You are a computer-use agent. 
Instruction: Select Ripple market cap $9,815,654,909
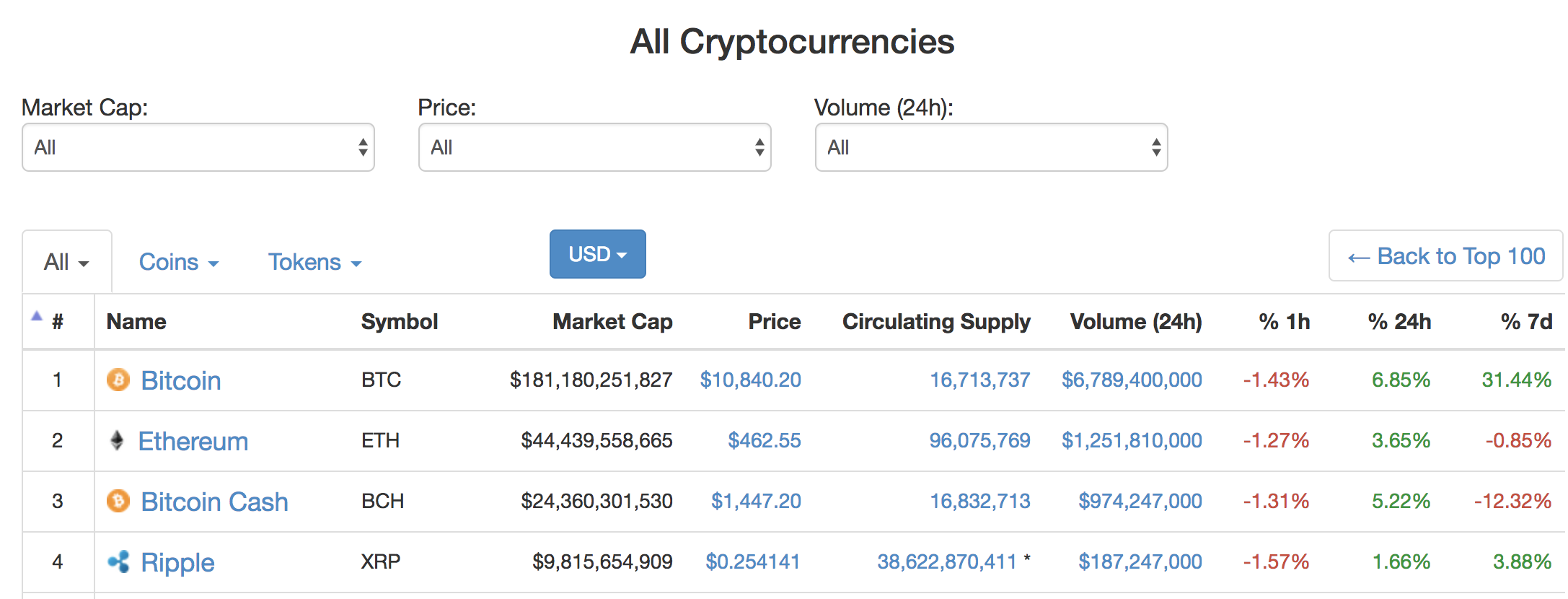point(603,561)
